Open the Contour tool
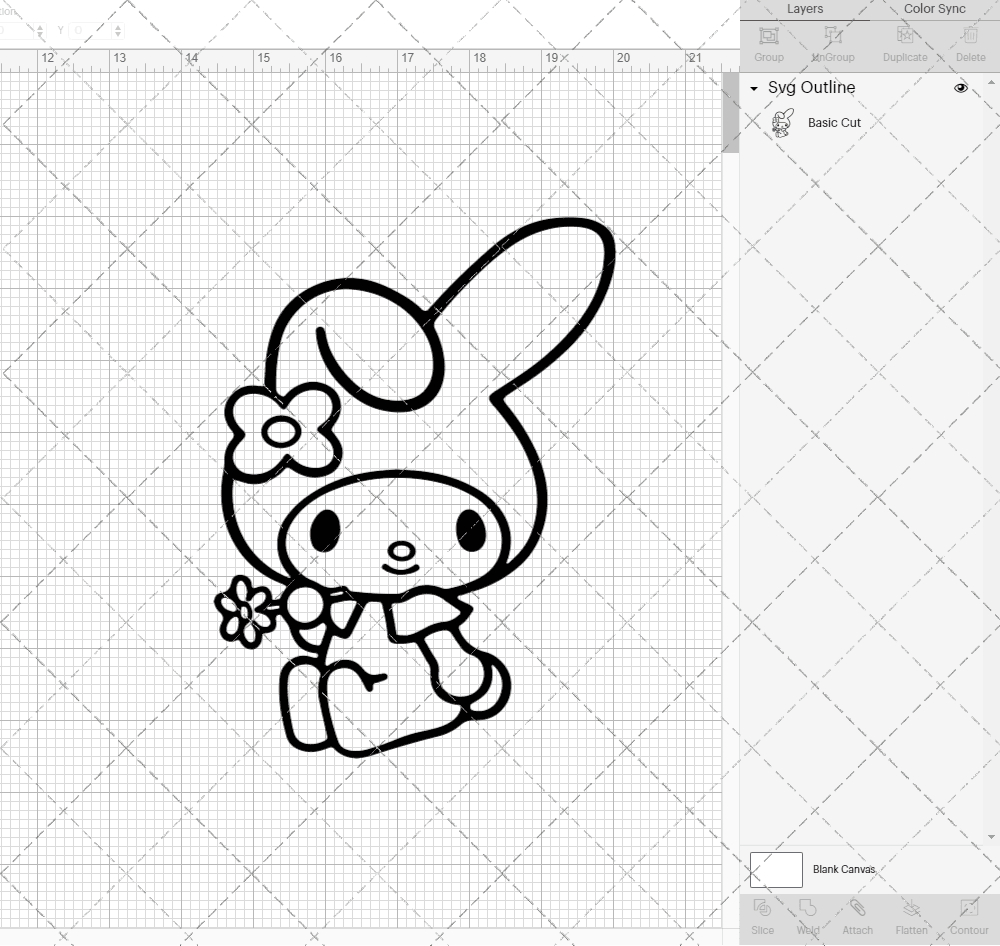This screenshot has height=946, width=1000. (x=967, y=915)
